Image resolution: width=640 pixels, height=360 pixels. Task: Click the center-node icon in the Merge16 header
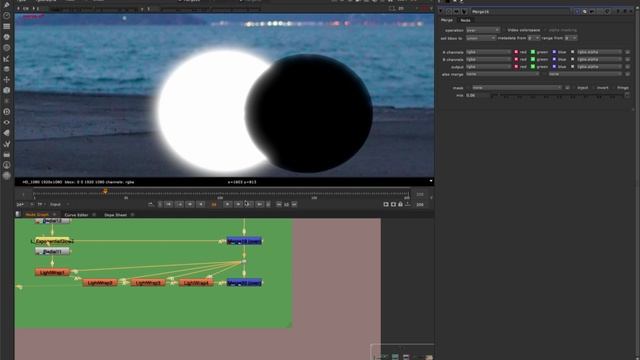pyautogui.click(x=449, y=12)
